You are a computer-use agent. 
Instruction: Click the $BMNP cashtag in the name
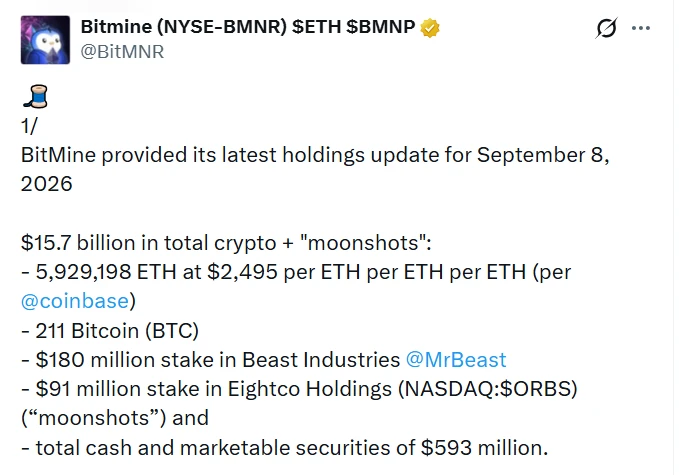coord(381,27)
